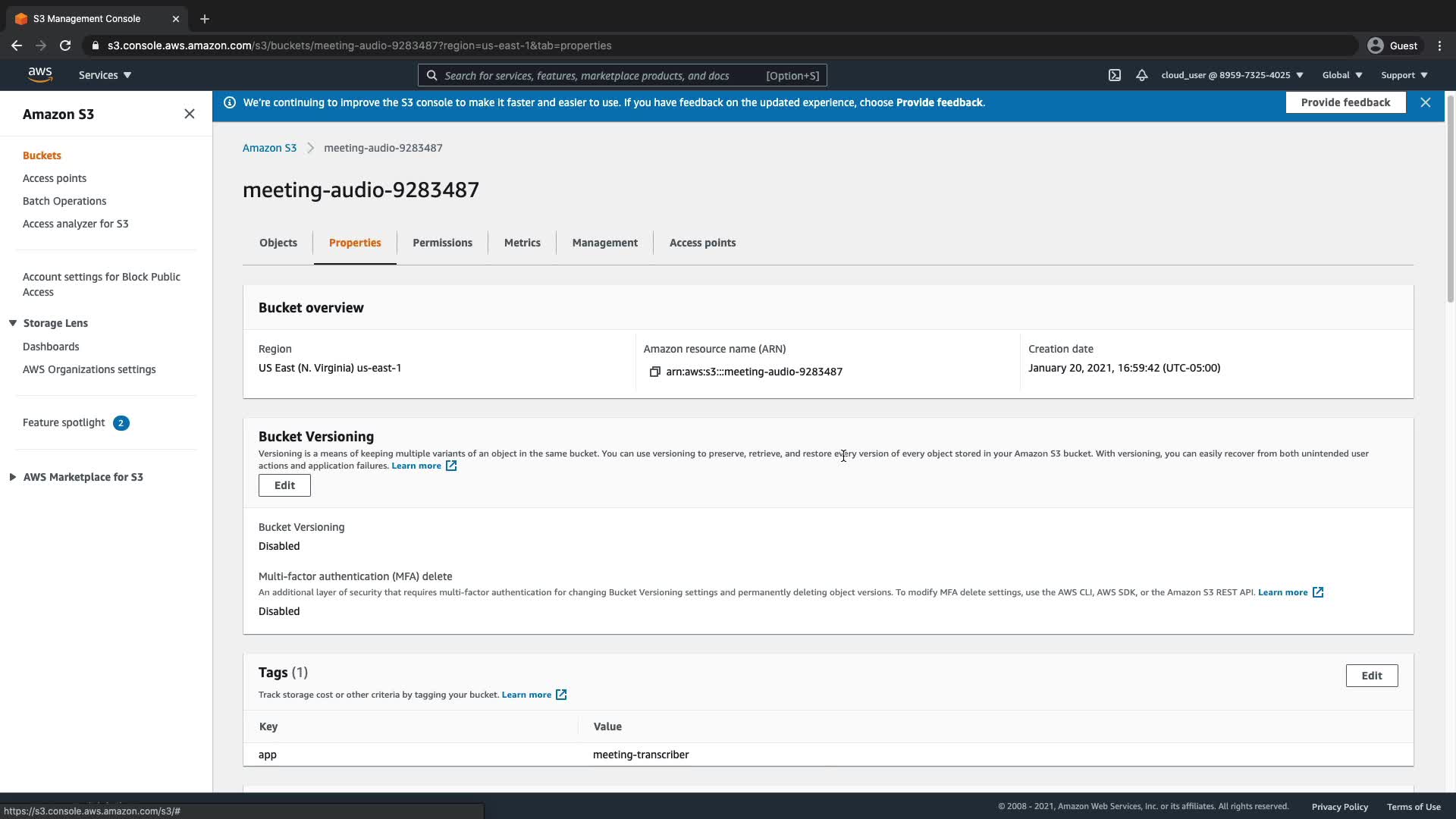Screen dimensions: 1456x819
Task: Switch to the Management tab
Action: click(x=604, y=243)
